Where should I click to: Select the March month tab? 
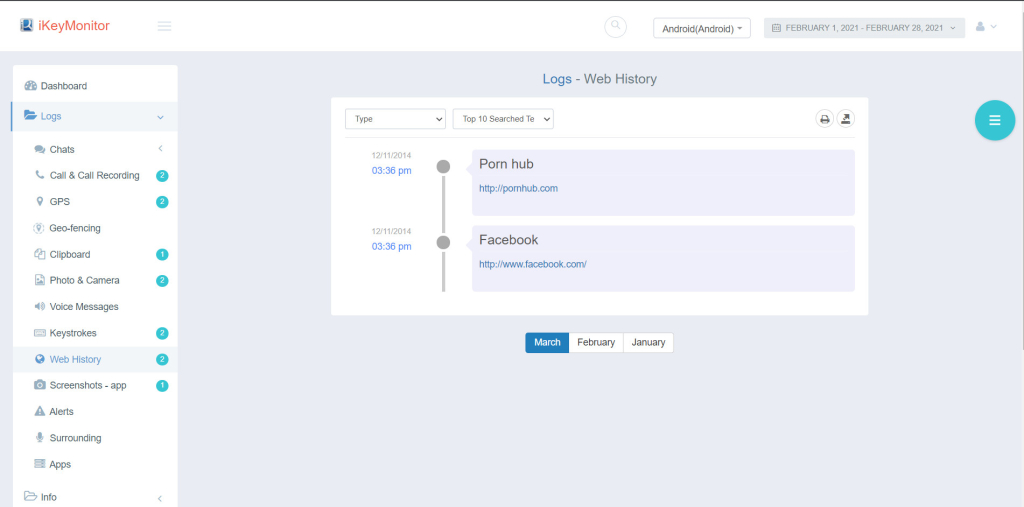(547, 342)
